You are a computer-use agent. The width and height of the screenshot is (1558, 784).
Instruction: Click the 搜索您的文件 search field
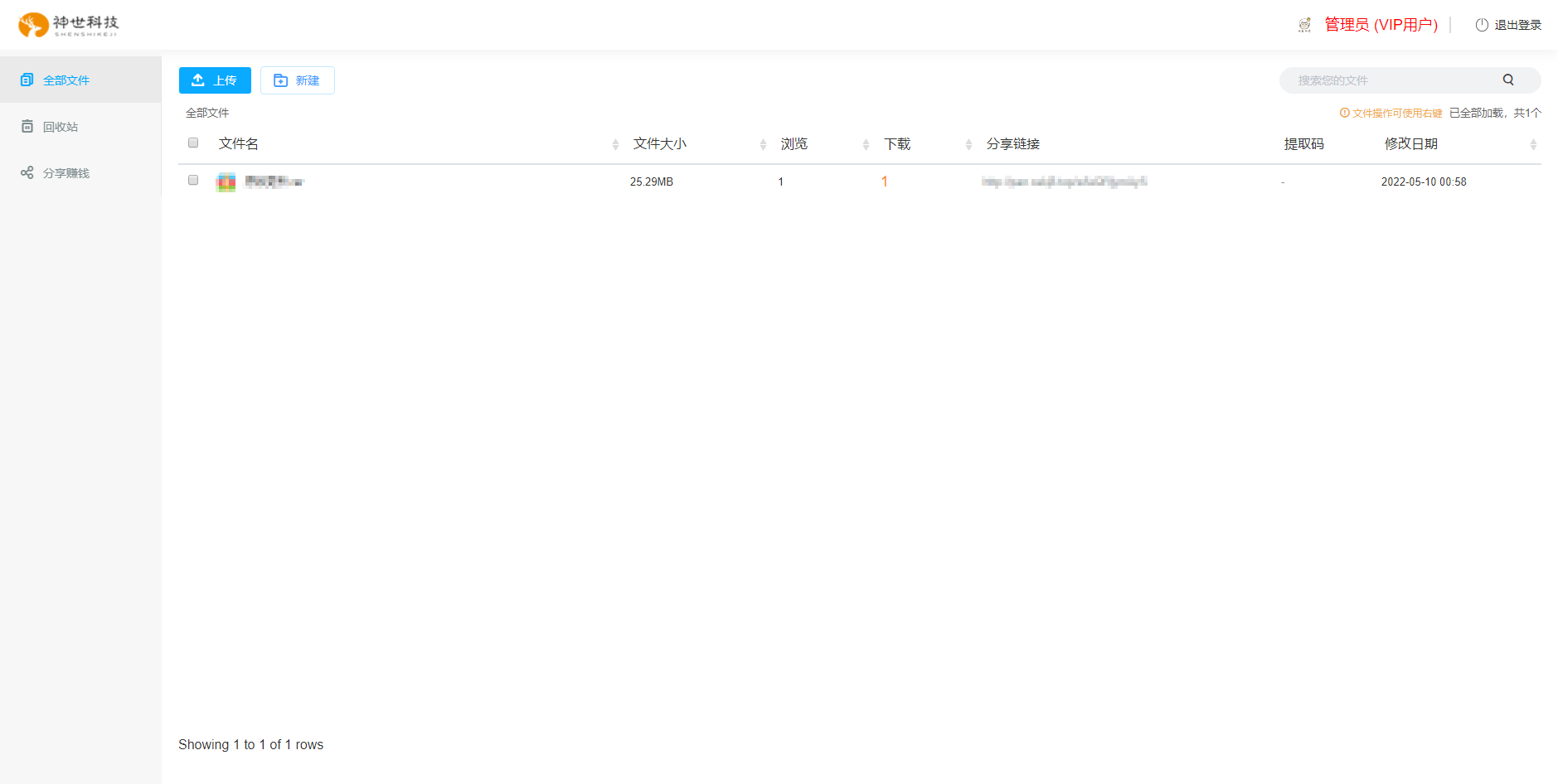1393,80
